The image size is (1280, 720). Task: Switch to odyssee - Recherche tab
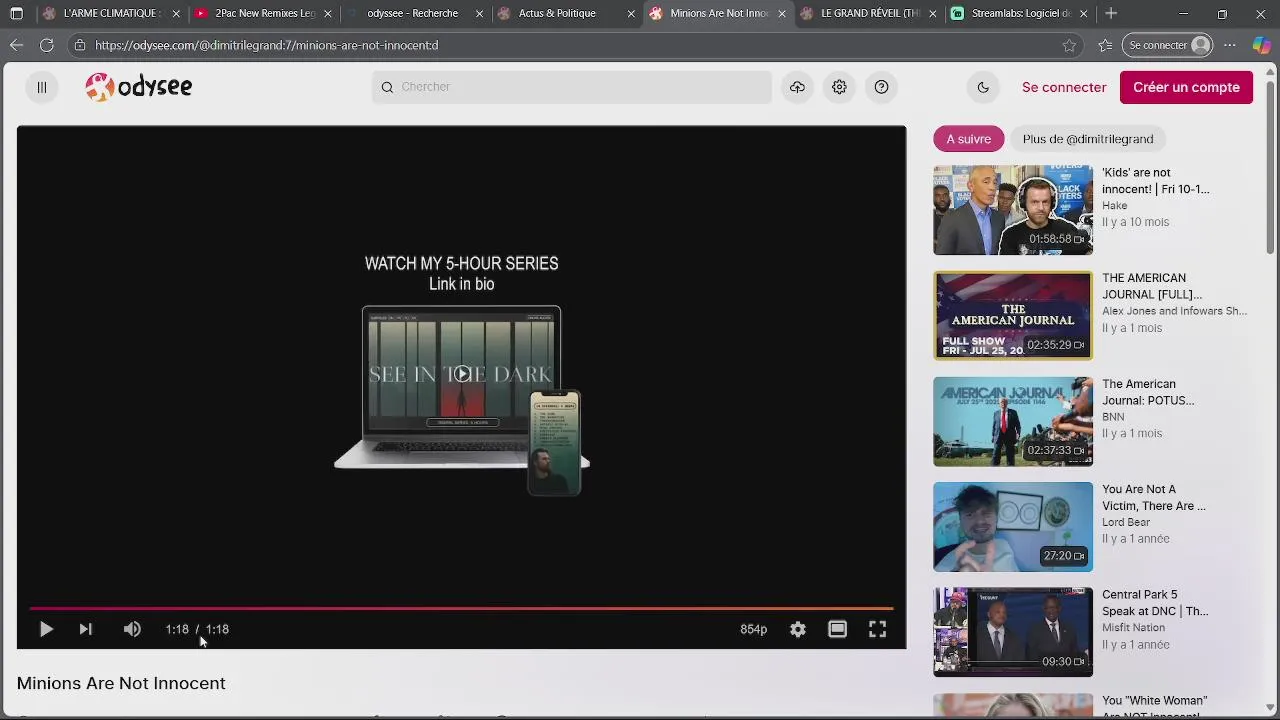click(415, 14)
